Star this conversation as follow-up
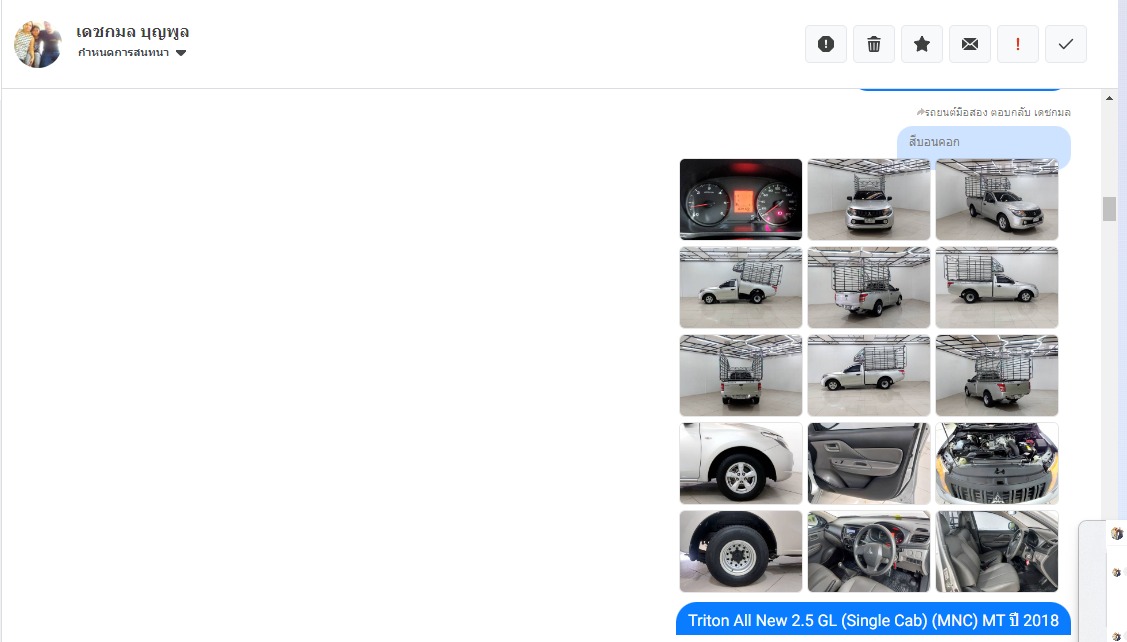 922,44
